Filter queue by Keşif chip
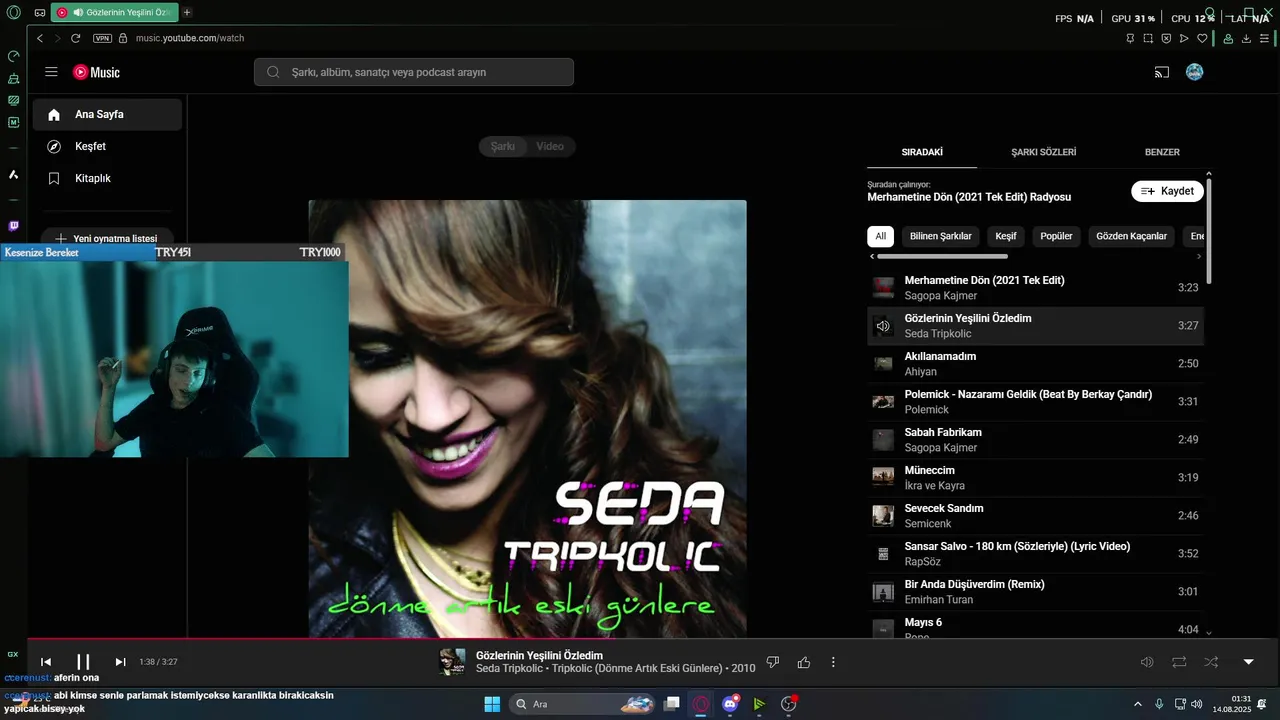Viewport: 1280px width, 720px height. pos(1005,236)
